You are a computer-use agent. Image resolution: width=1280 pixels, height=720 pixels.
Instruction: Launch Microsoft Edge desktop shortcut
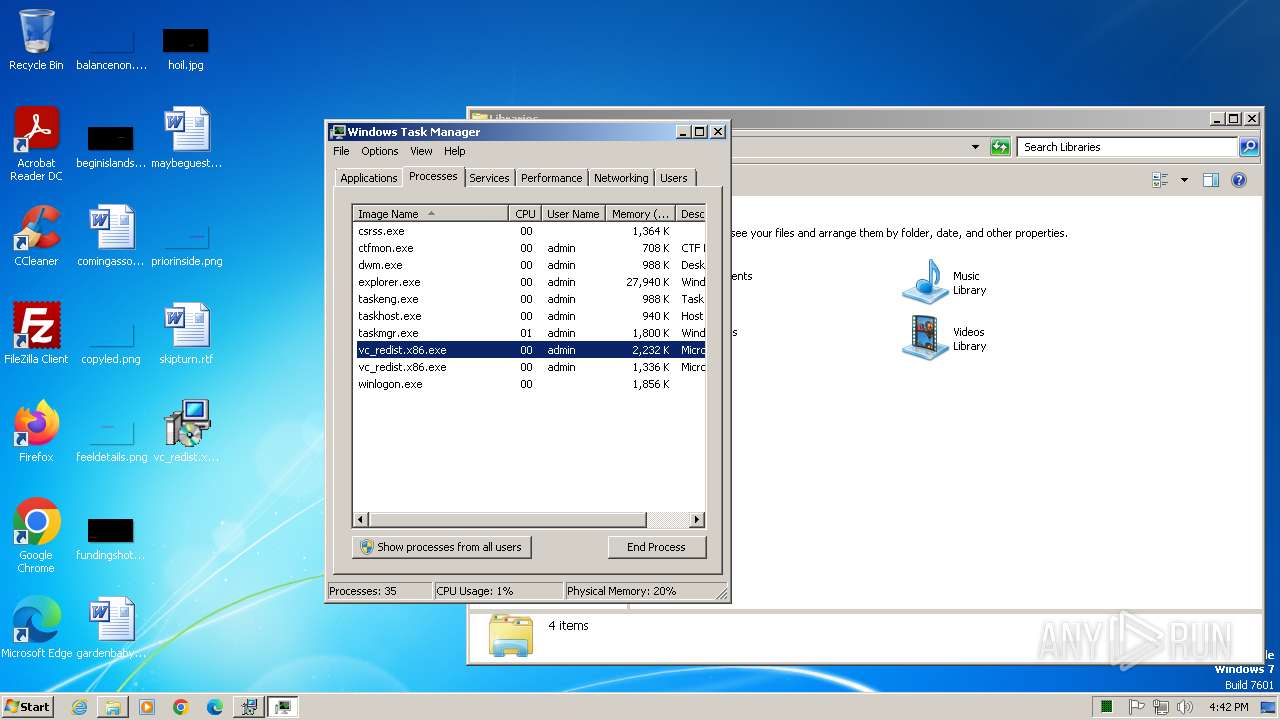(x=36, y=627)
